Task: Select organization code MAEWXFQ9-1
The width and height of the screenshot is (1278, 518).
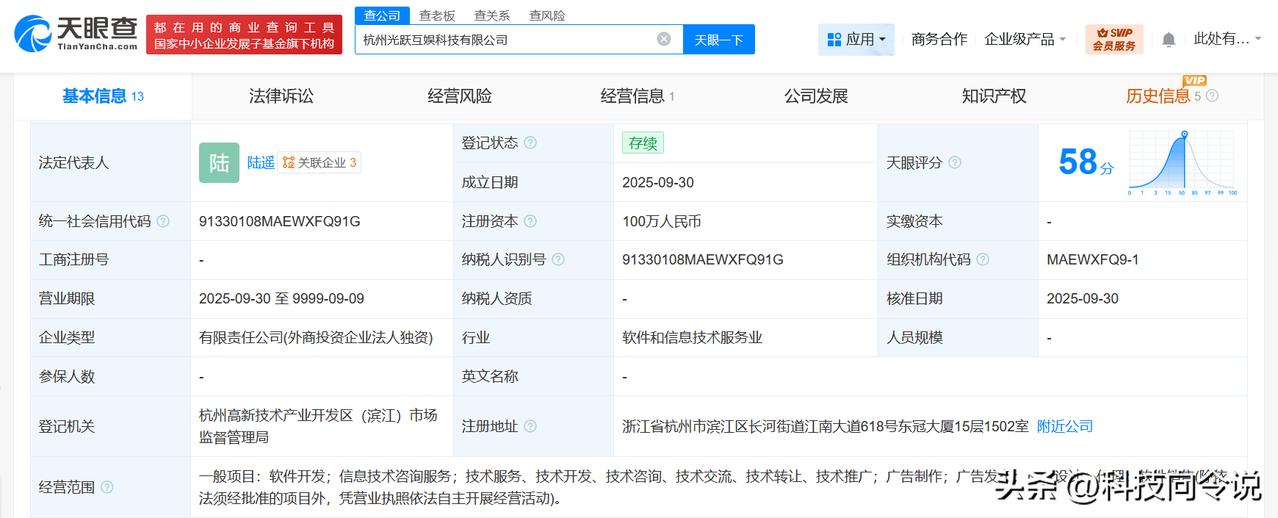Action: coord(1093,260)
